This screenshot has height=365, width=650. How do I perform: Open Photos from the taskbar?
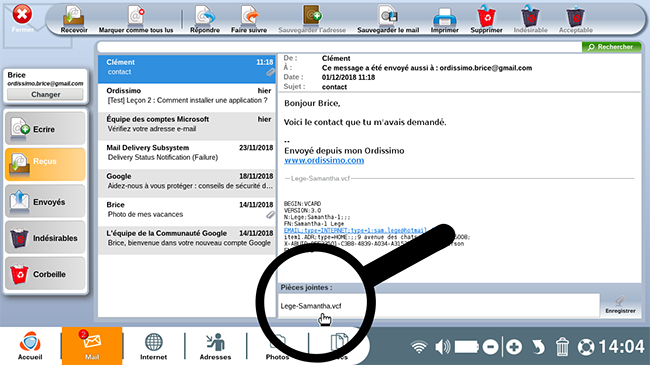tap(277, 346)
